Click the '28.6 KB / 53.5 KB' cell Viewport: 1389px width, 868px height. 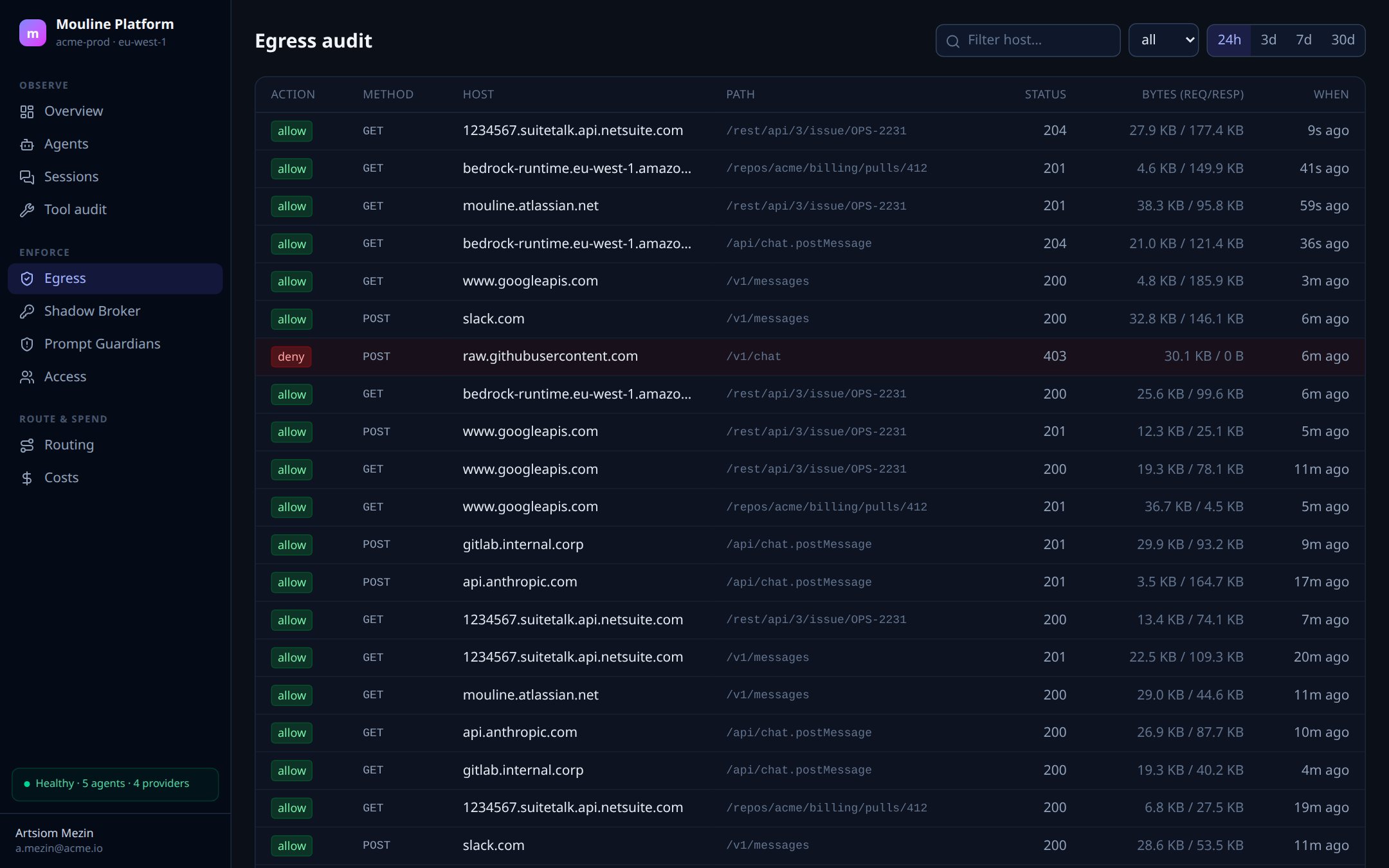pyautogui.click(x=1190, y=845)
